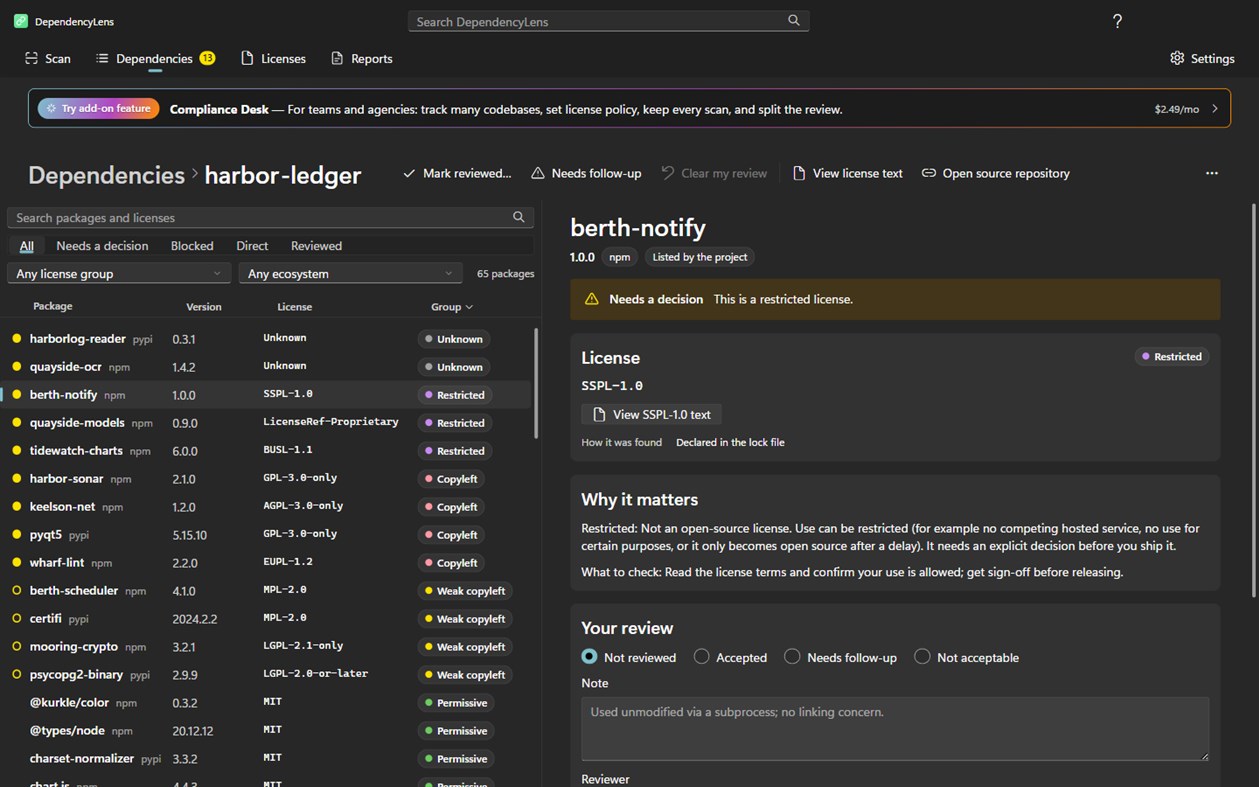
Task: Click the Clear my review button
Action: (714, 173)
